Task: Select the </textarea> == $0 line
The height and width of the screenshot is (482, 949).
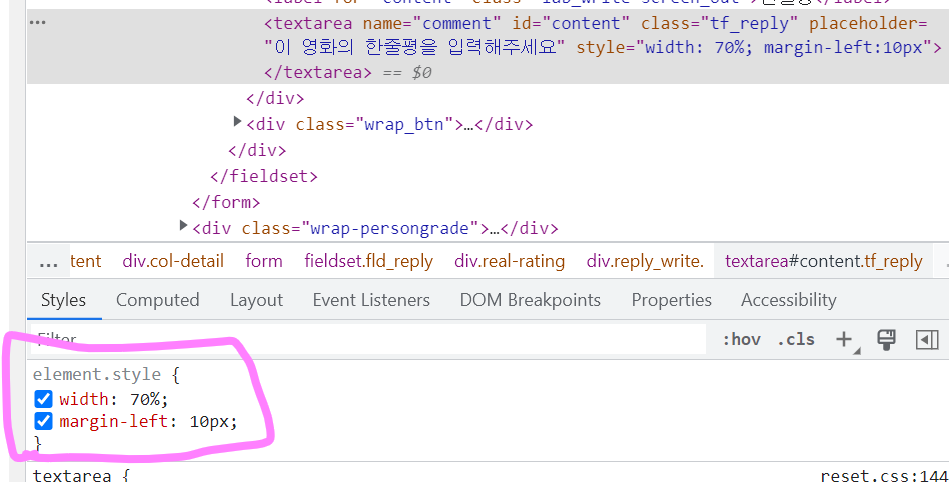Action: coord(348,73)
